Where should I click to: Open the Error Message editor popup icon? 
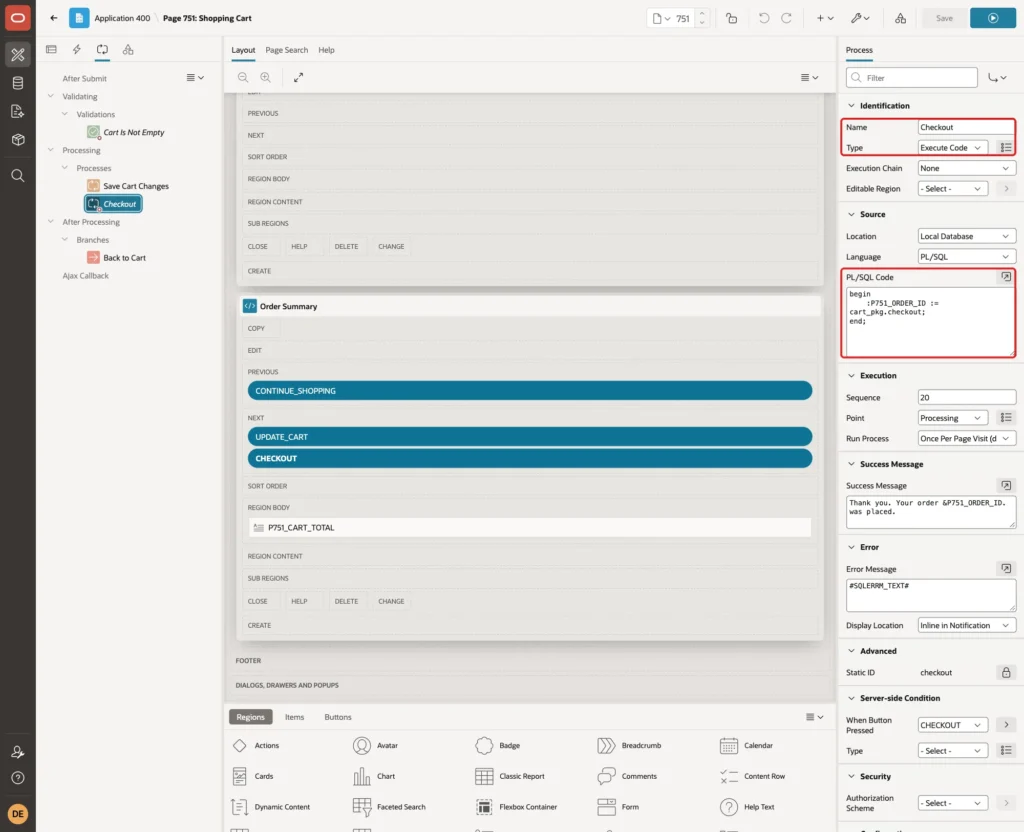tap(1006, 568)
